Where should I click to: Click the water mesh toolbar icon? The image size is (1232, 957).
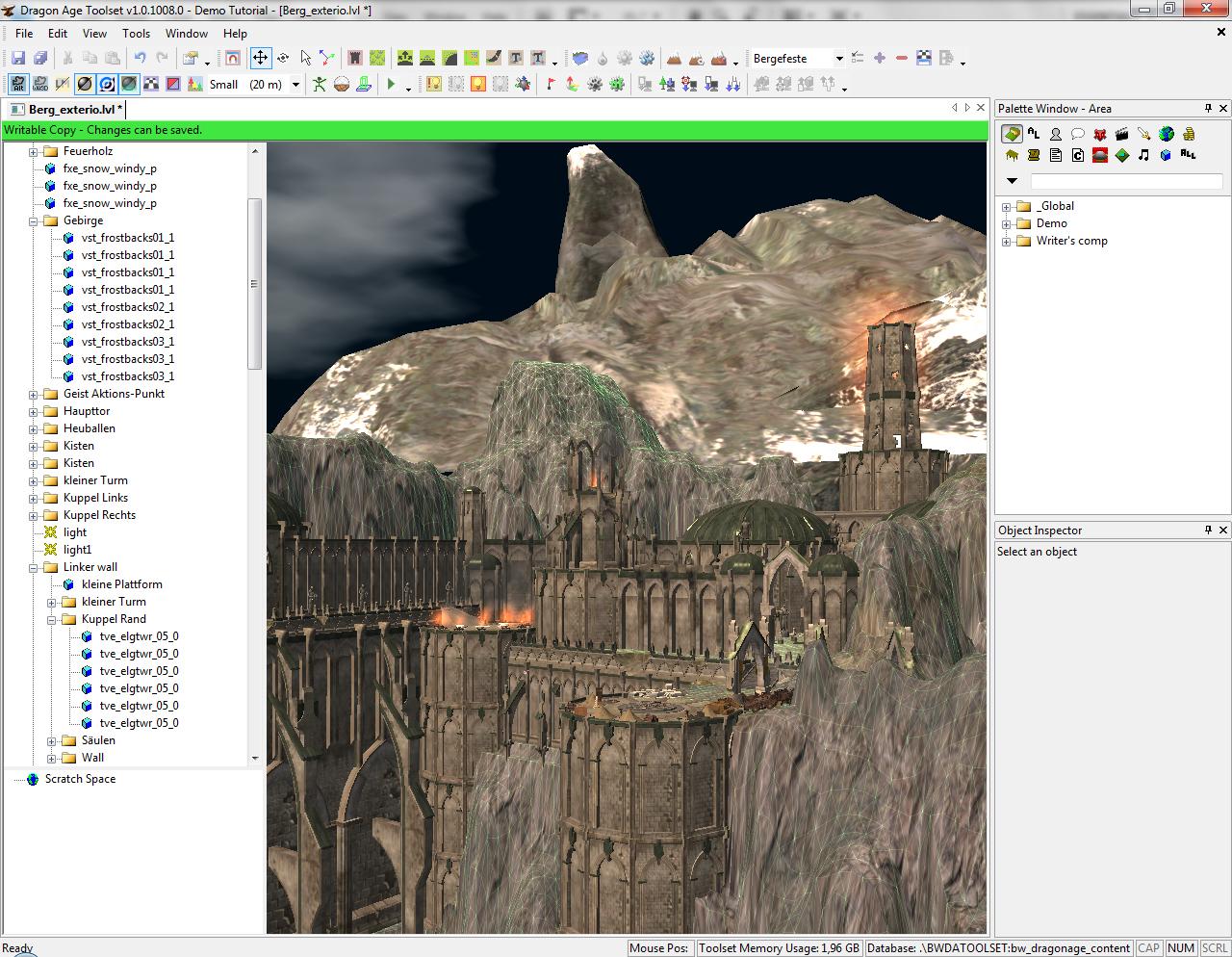pyautogui.click(x=579, y=59)
